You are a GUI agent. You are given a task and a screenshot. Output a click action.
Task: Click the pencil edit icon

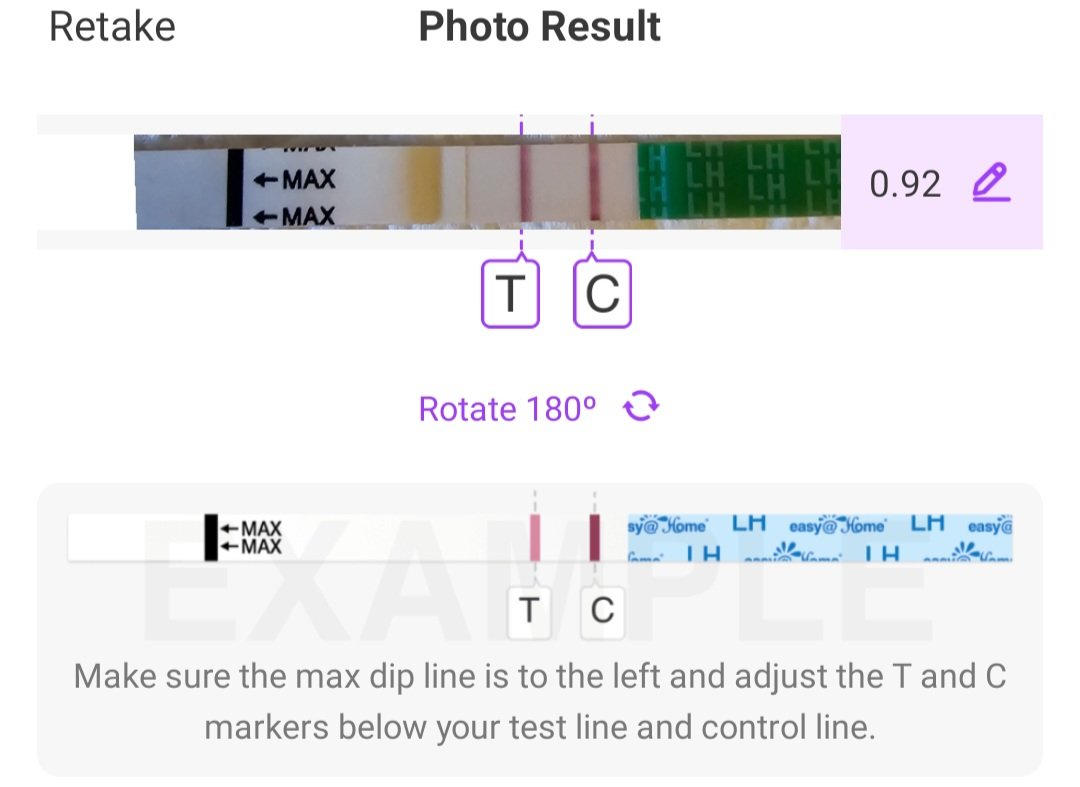click(x=991, y=183)
